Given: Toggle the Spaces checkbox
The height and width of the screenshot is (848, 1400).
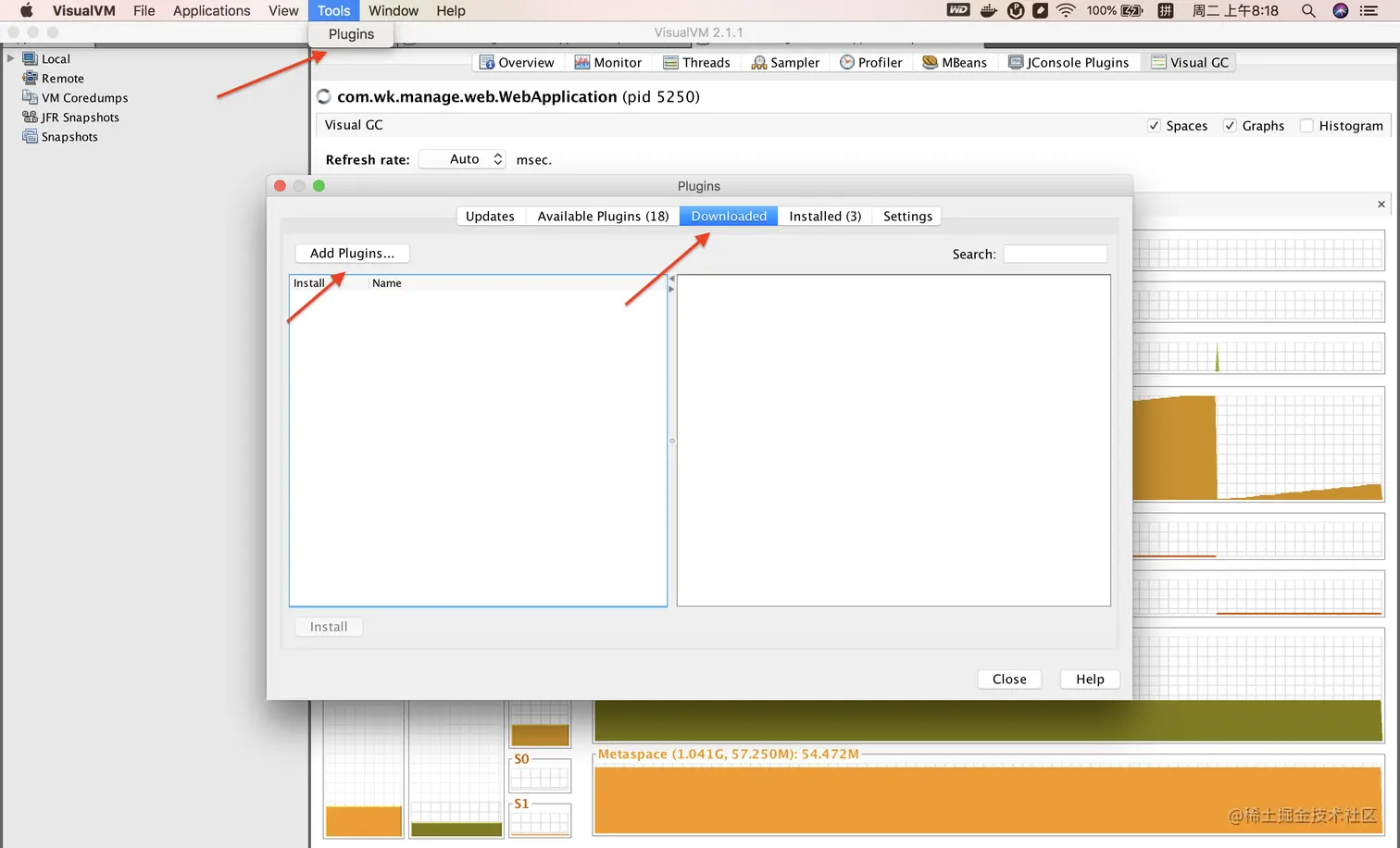Looking at the screenshot, I should (1154, 126).
